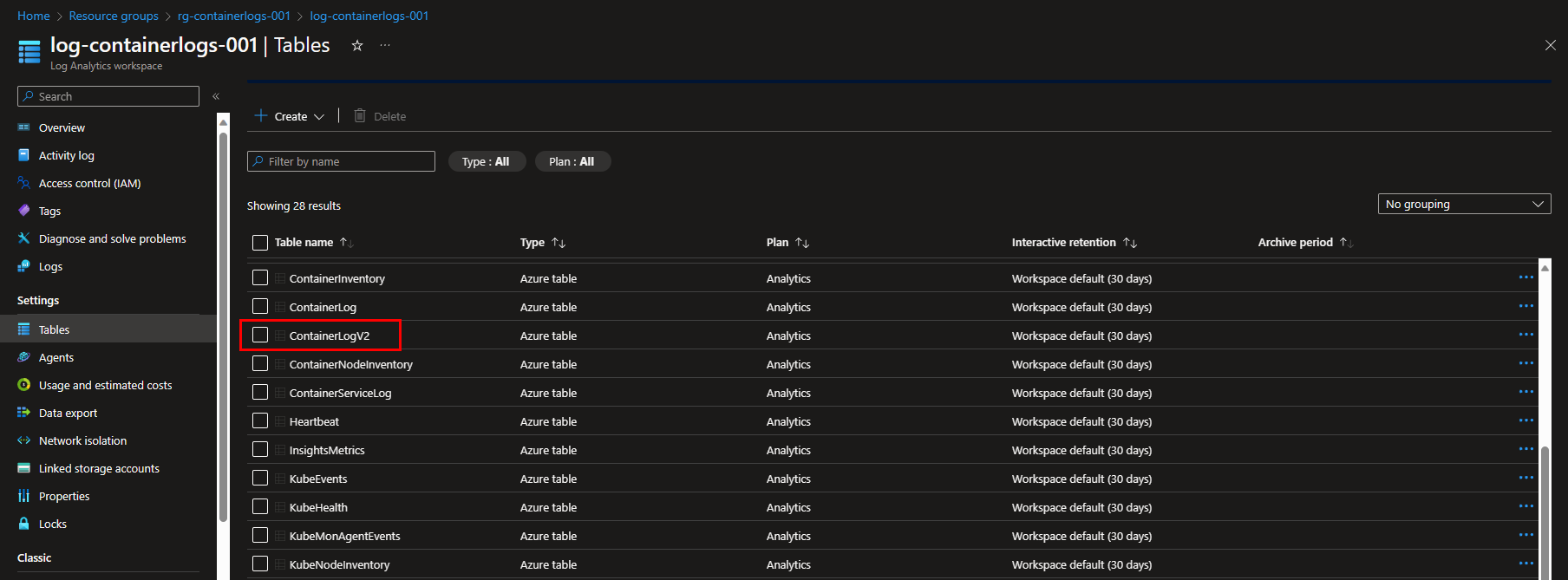Click the Delete trash icon
This screenshot has height=580, width=1568.
pyautogui.click(x=360, y=116)
